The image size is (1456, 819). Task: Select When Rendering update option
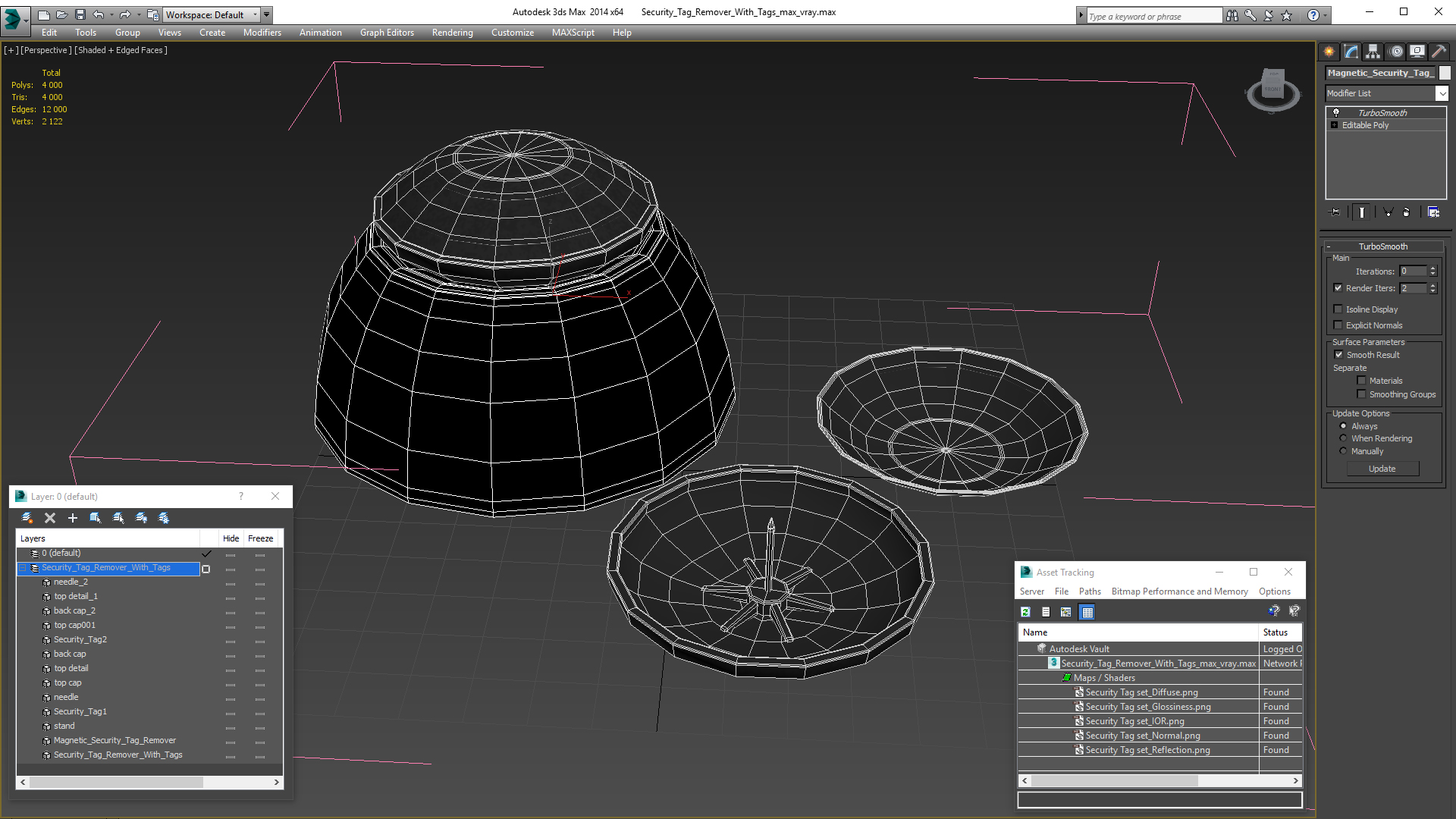(x=1343, y=438)
